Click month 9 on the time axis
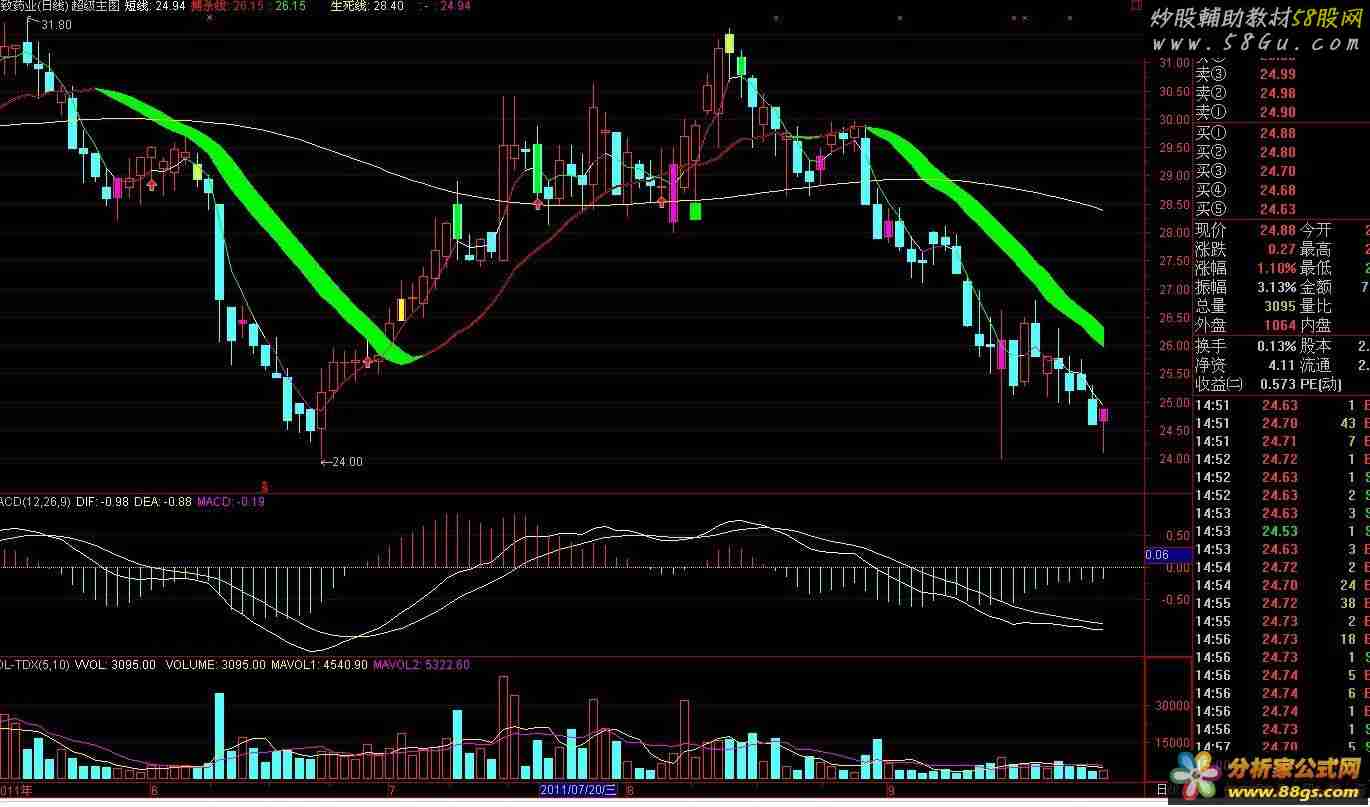1370x807 pixels. (891, 790)
